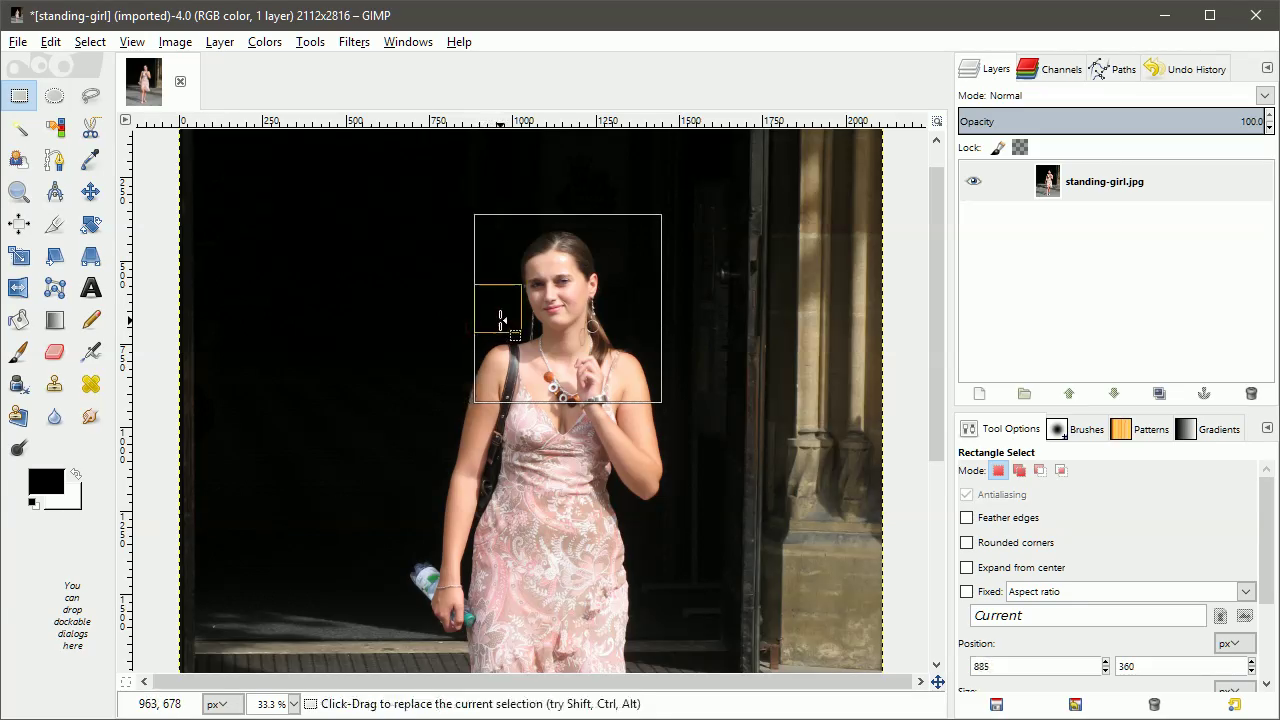Pick the Text tool

(90, 288)
